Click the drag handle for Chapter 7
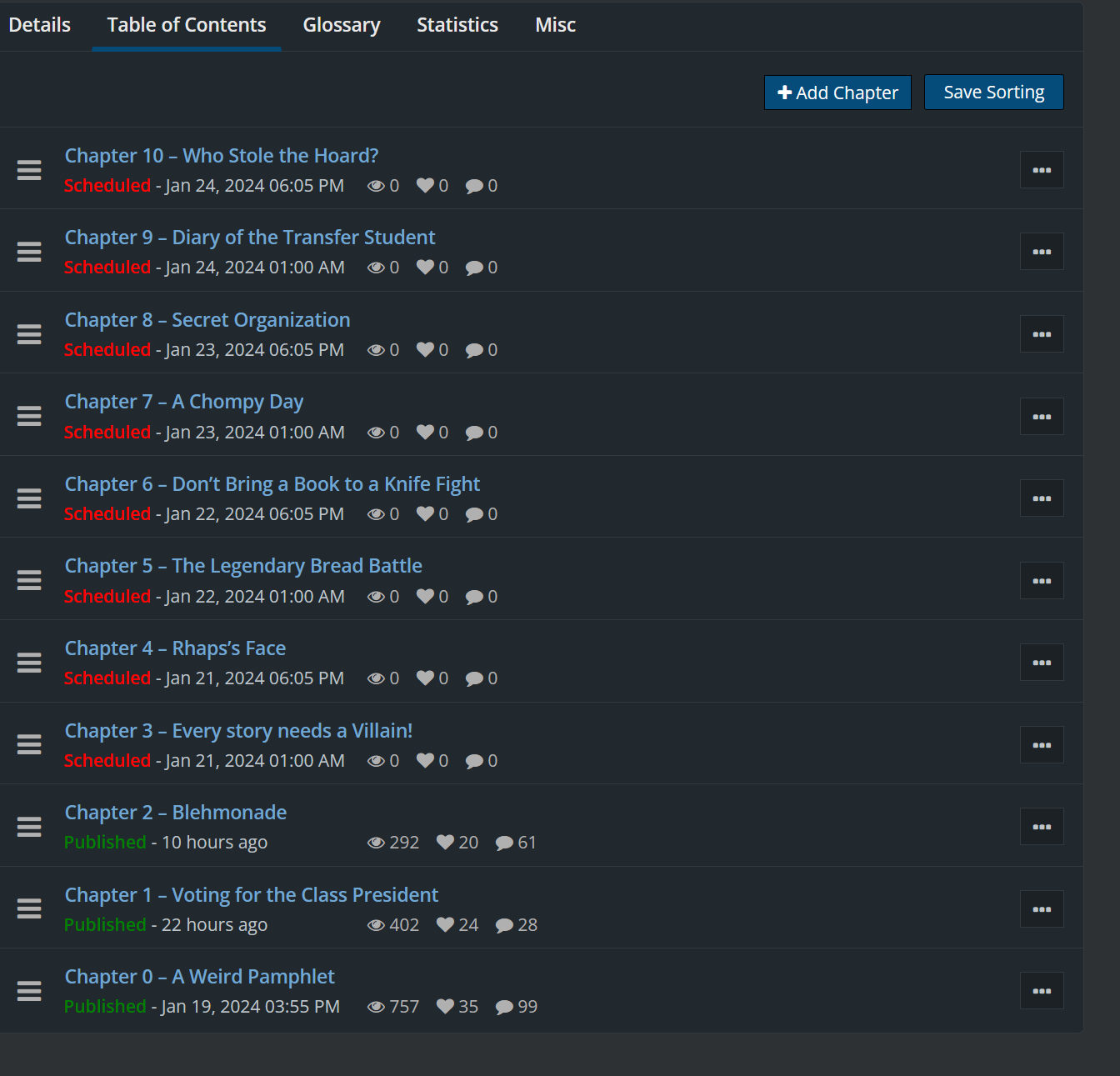The width and height of the screenshot is (1120, 1076). point(29,416)
